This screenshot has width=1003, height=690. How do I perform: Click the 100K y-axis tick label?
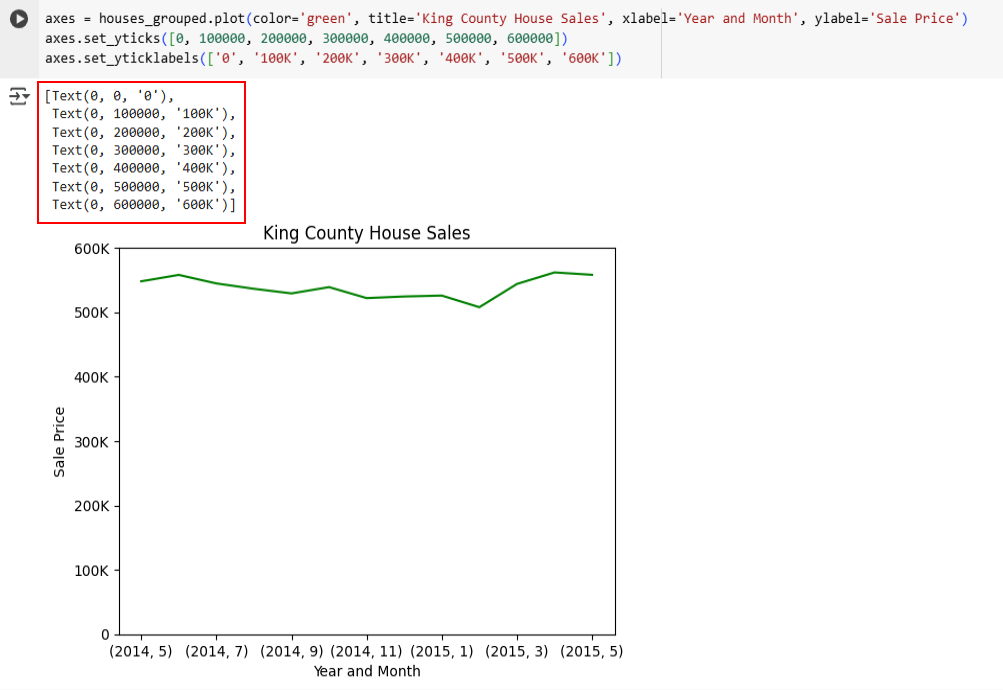tap(91, 570)
